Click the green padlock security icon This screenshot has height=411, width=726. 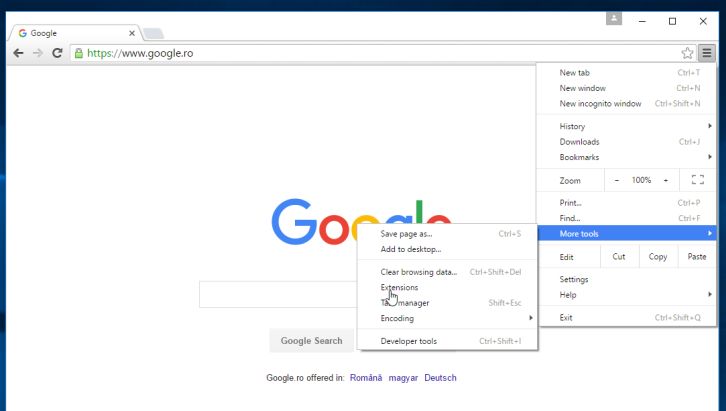[79, 53]
